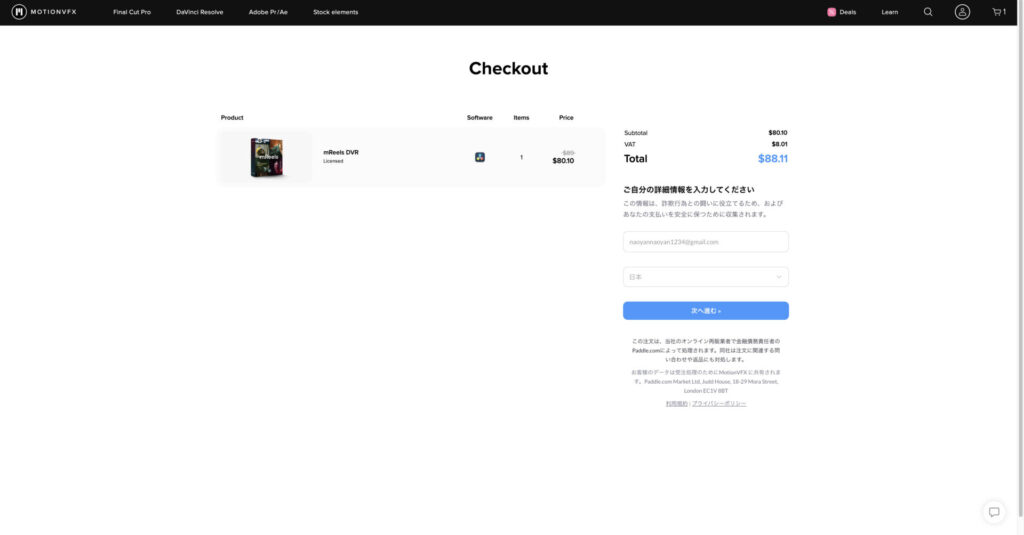The height and width of the screenshot is (535, 1024).
Task: Click the Software column header
Action: (479, 118)
